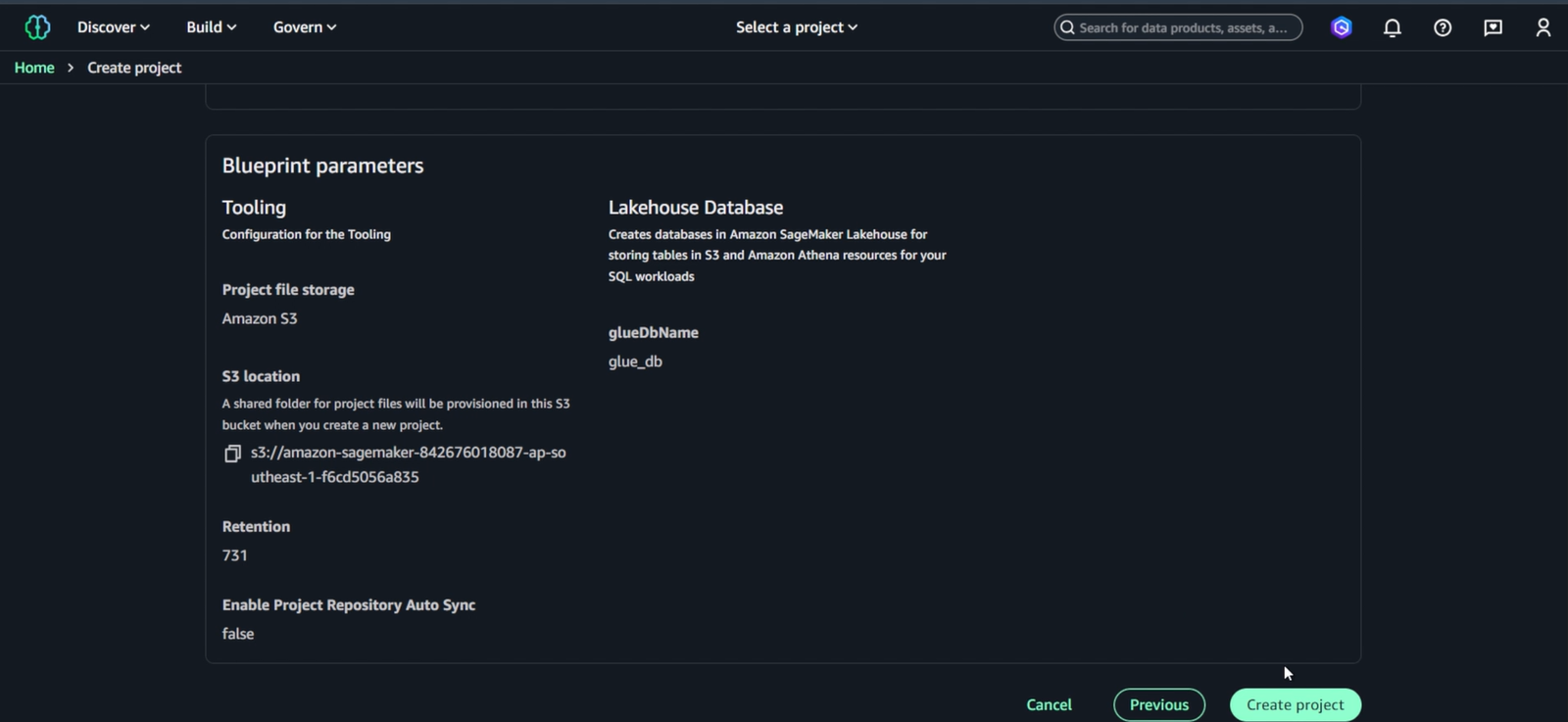Viewport: 1568px width, 722px height.
Task: Go to Home via breadcrumb
Action: pos(34,68)
